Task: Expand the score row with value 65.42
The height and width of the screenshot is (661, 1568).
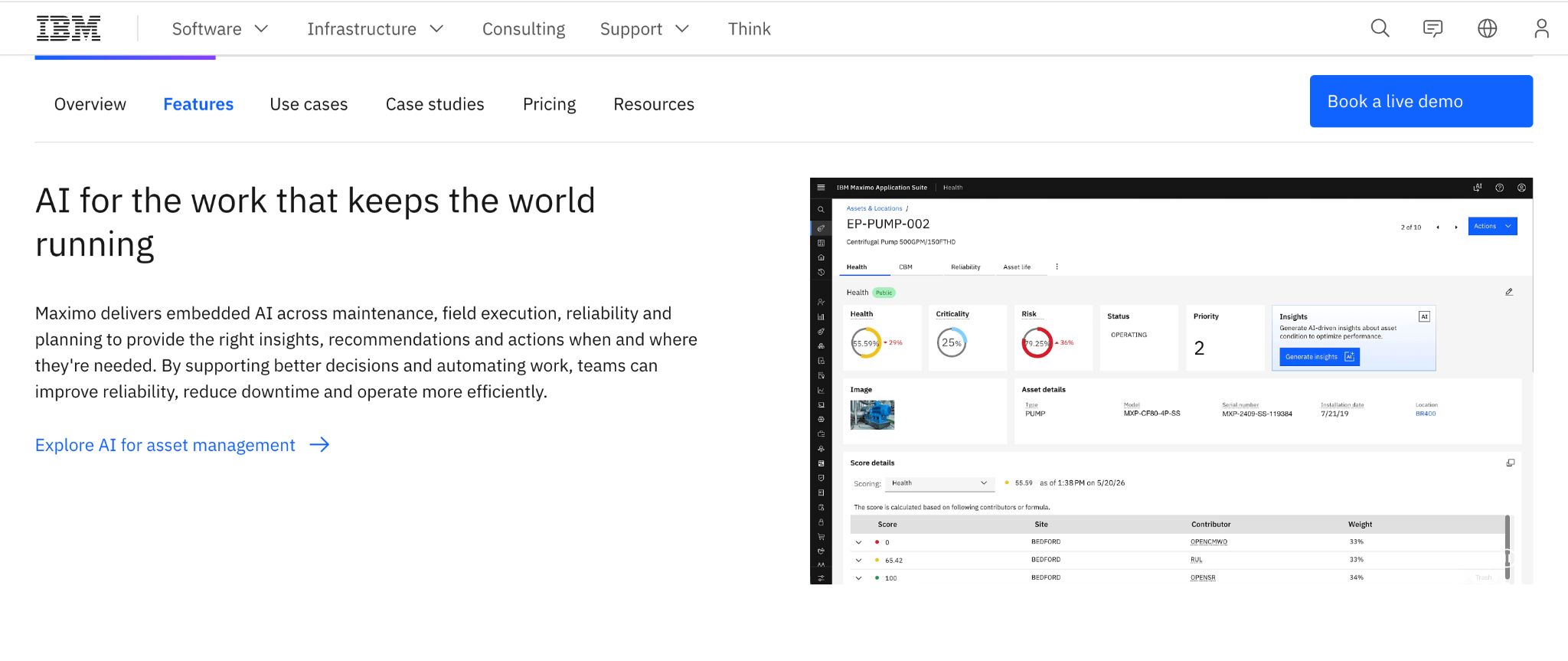Action: pos(858,560)
